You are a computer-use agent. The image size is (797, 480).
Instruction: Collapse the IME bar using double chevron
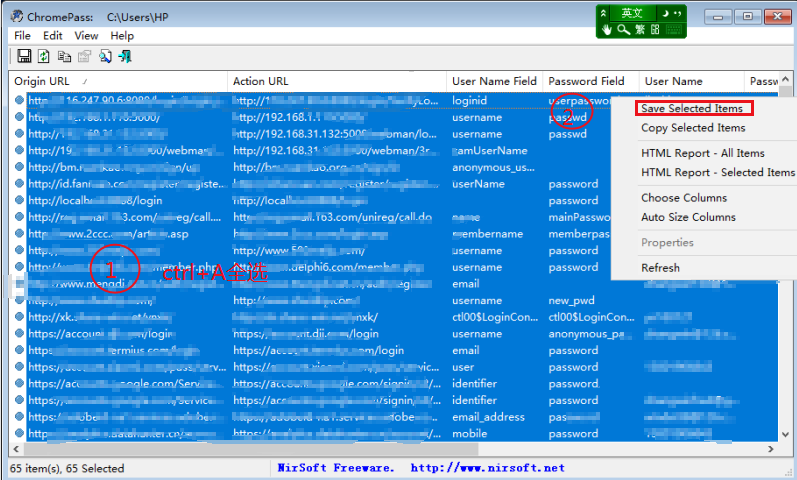603,14
